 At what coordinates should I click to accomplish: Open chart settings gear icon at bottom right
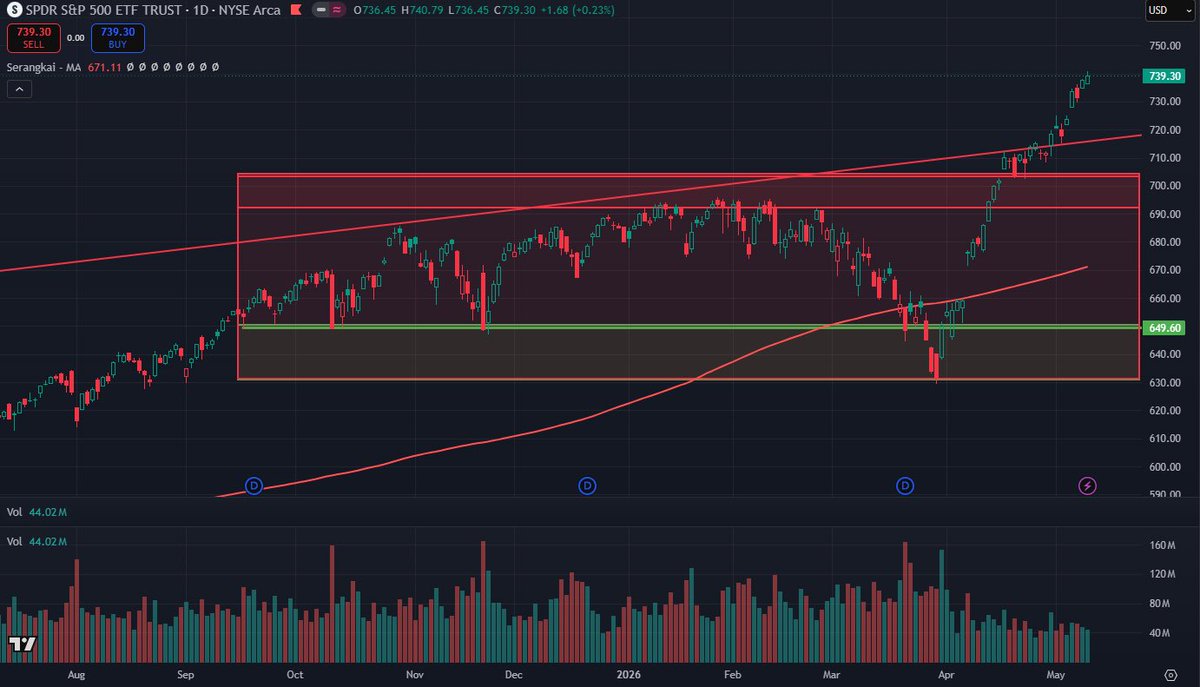(x=1169, y=674)
